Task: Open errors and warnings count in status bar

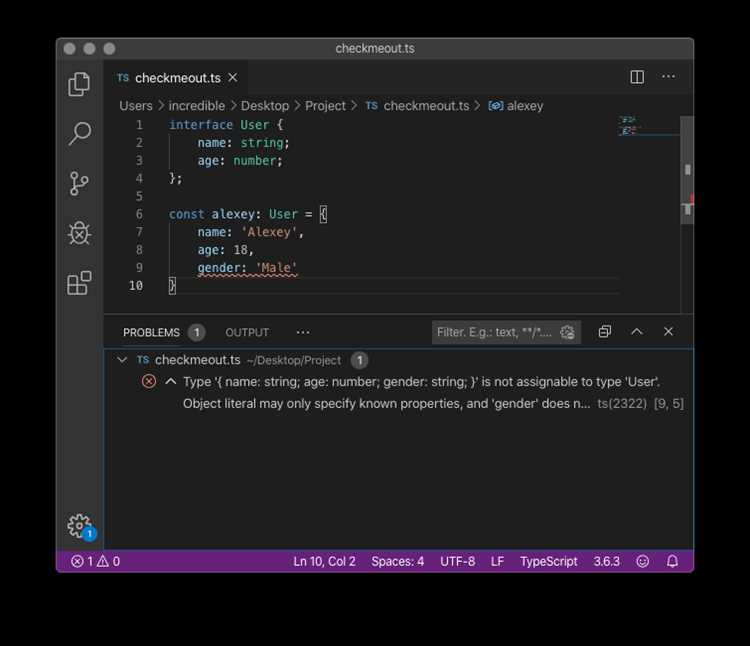Action: [95, 561]
